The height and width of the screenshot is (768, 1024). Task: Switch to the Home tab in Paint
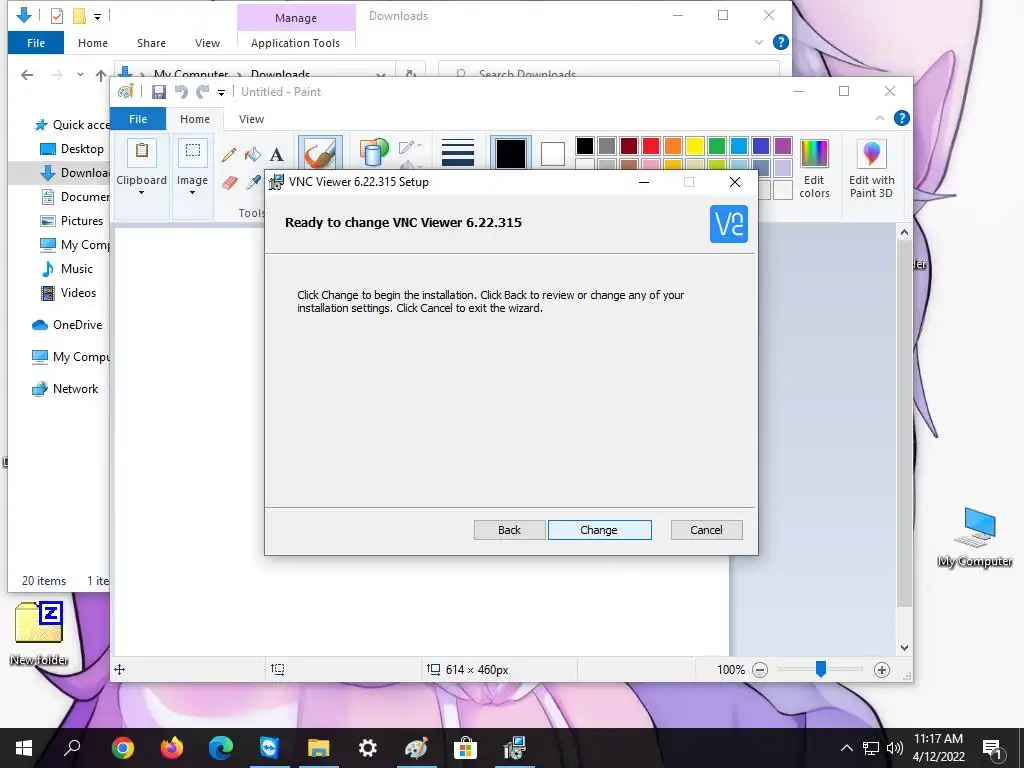[x=195, y=119]
